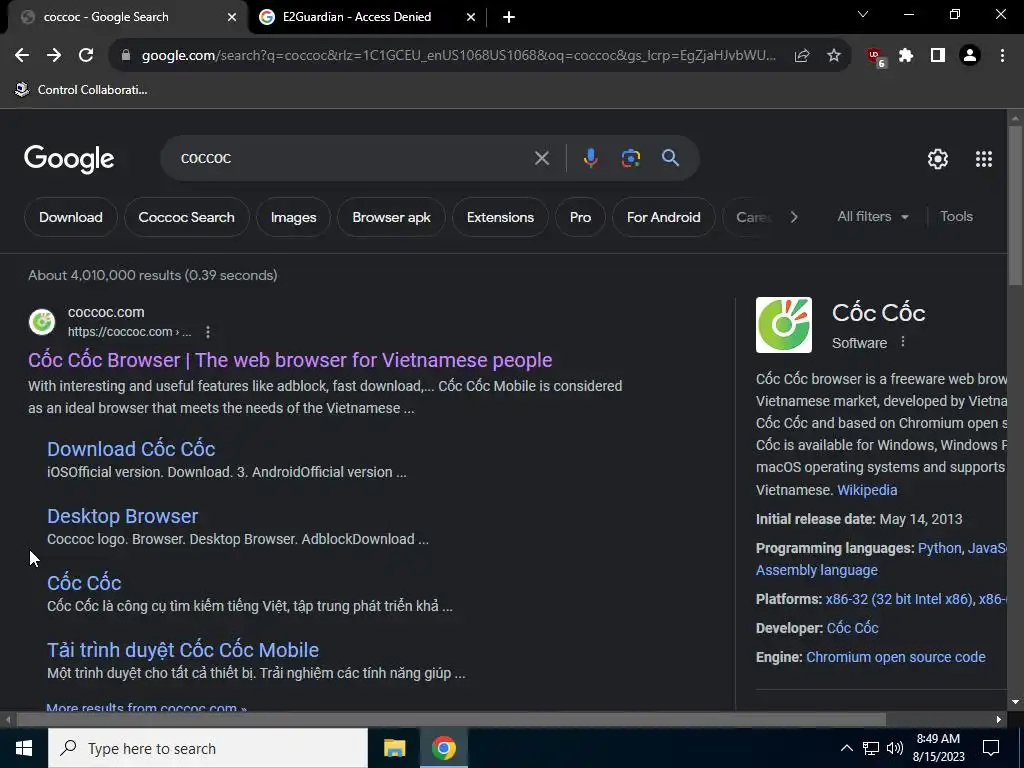Show more filter chips with the right chevron
This screenshot has width=1024, height=768.
(x=793, y=217)
